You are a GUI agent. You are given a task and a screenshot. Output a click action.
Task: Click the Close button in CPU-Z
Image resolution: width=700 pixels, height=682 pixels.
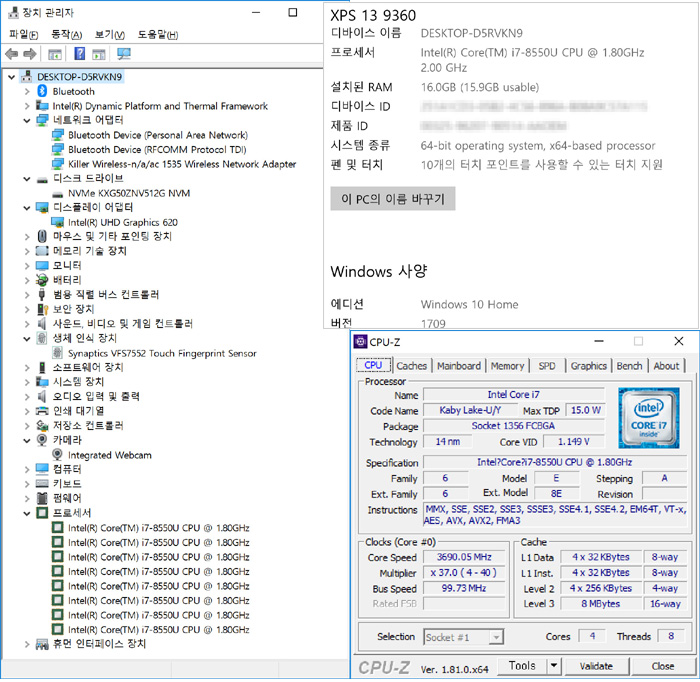663,666
